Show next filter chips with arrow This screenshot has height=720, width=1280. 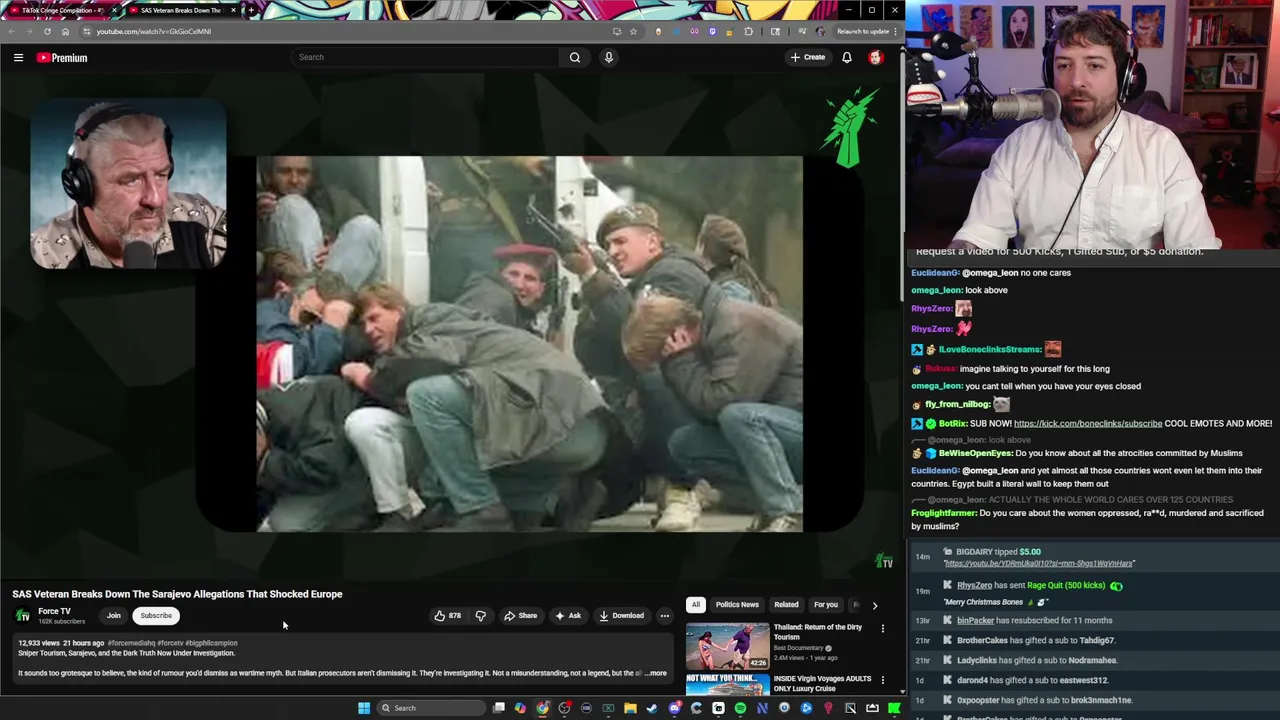coord(875,605)
